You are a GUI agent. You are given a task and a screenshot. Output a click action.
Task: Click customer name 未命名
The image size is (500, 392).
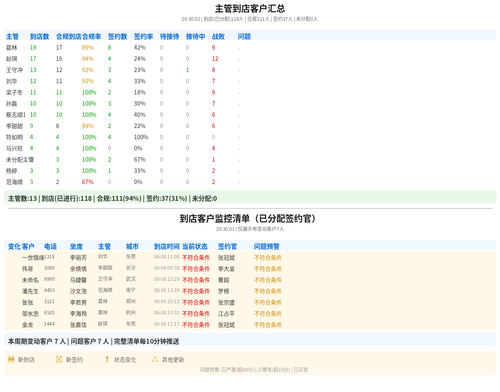click(30, 280)
